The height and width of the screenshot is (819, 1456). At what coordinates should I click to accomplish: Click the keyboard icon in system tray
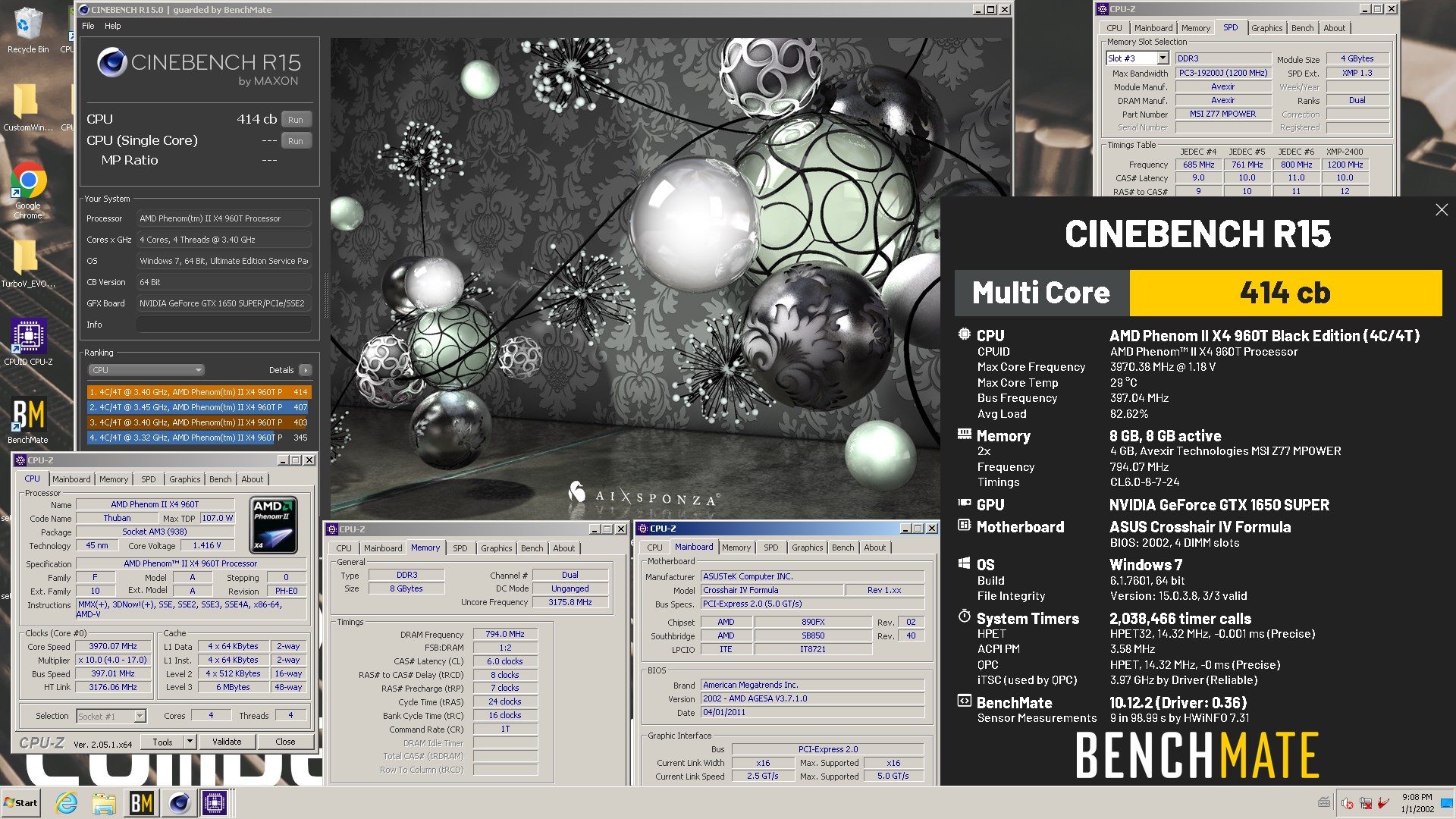(1324, 802)
